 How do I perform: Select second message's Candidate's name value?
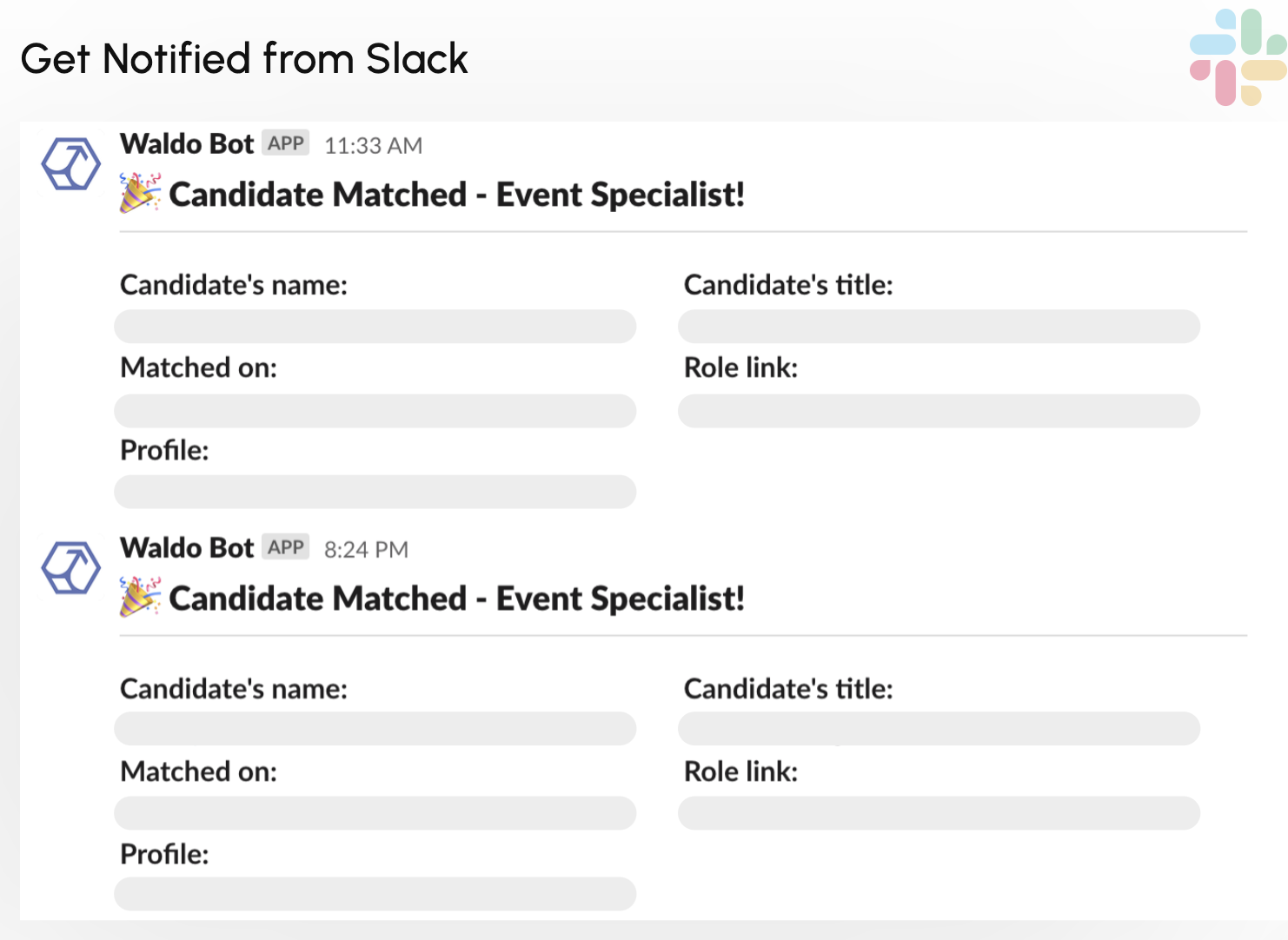tap(375, 729)
